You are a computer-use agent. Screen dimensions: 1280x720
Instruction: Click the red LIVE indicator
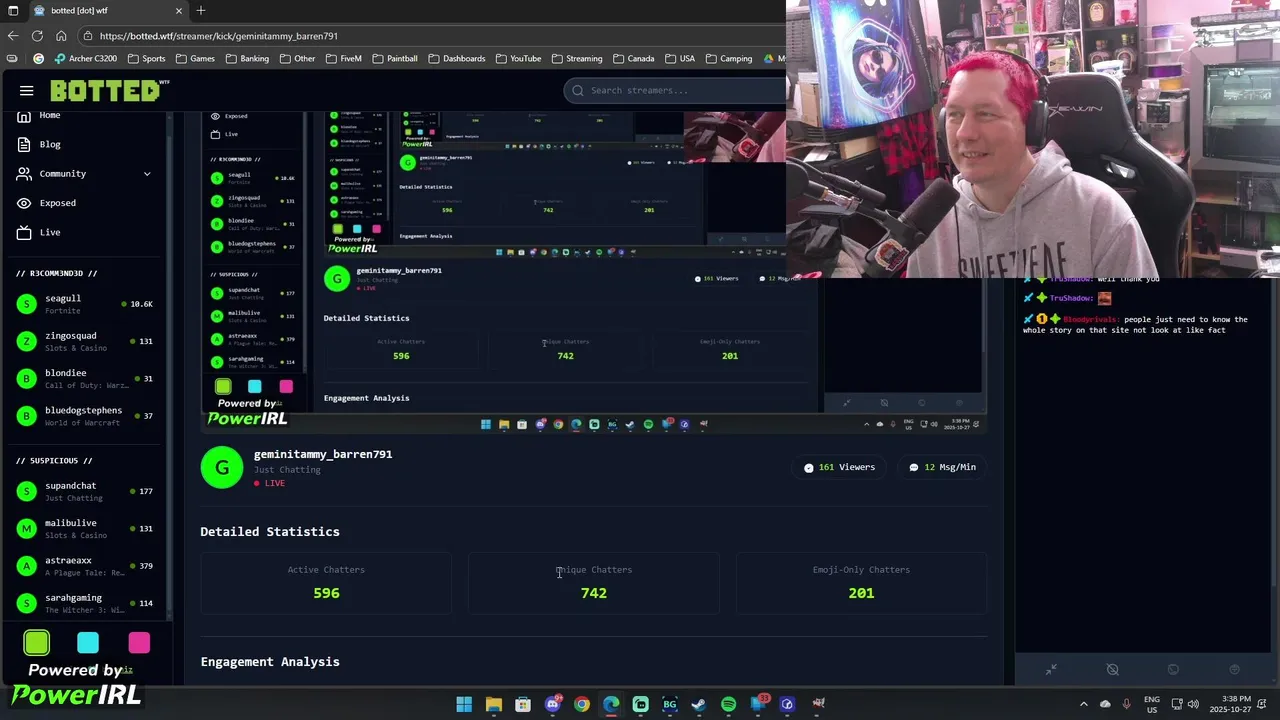[270, 483]
